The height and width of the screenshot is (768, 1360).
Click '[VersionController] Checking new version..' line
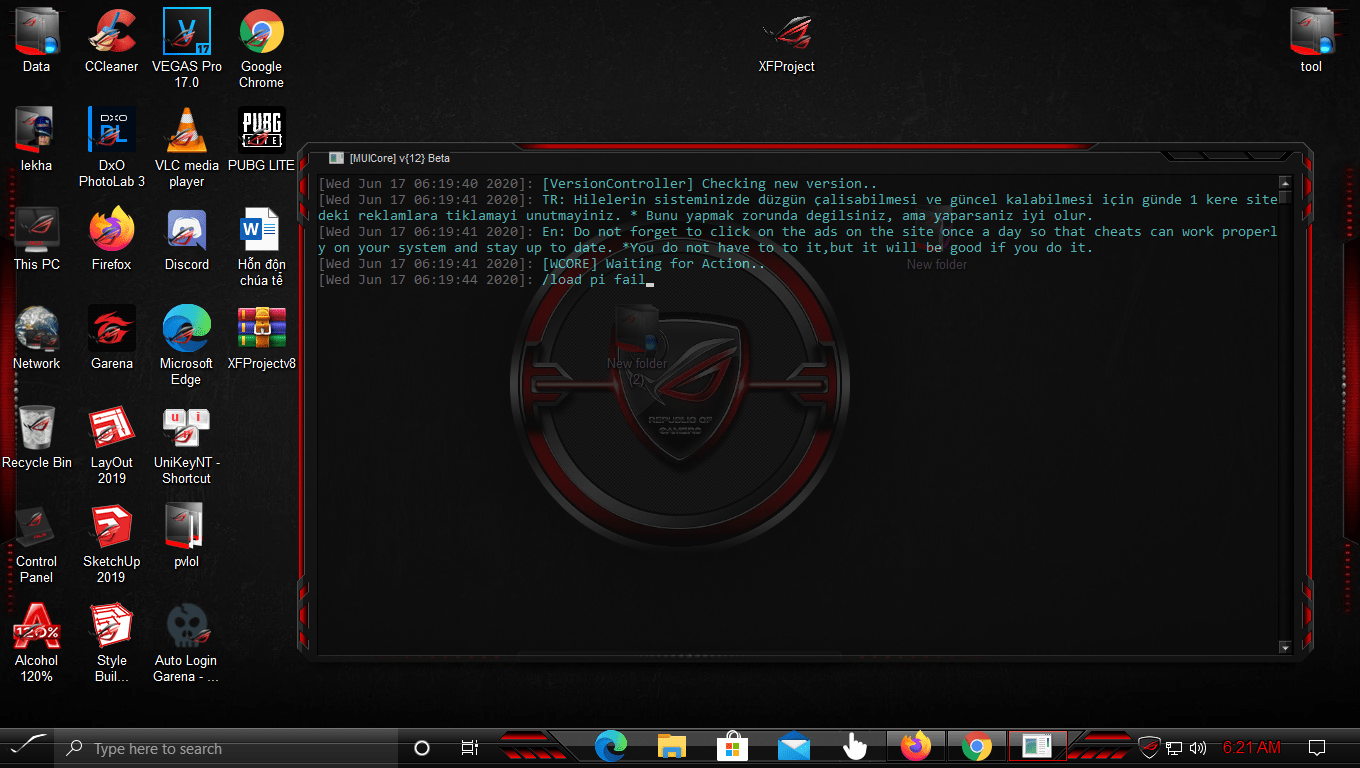[709, 183]
